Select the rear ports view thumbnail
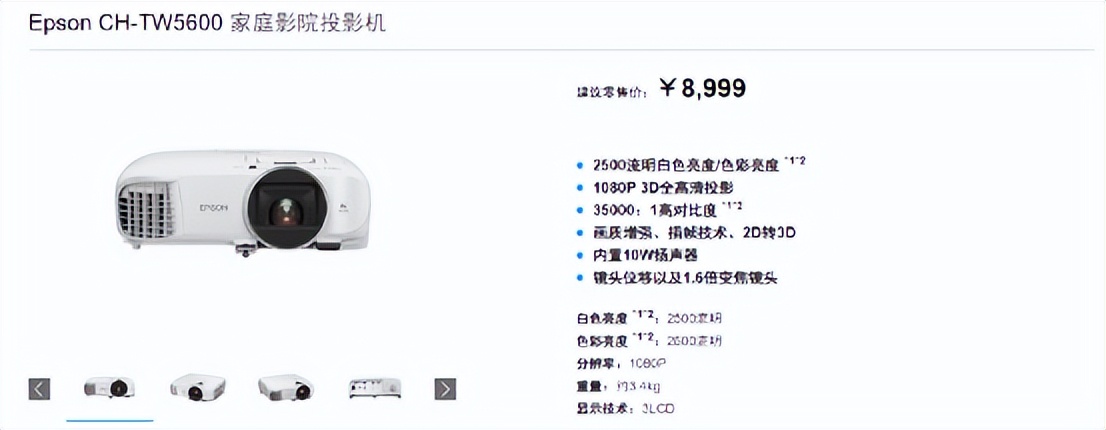This screenshot has width=1106, height=430. [x=375, y=388]
